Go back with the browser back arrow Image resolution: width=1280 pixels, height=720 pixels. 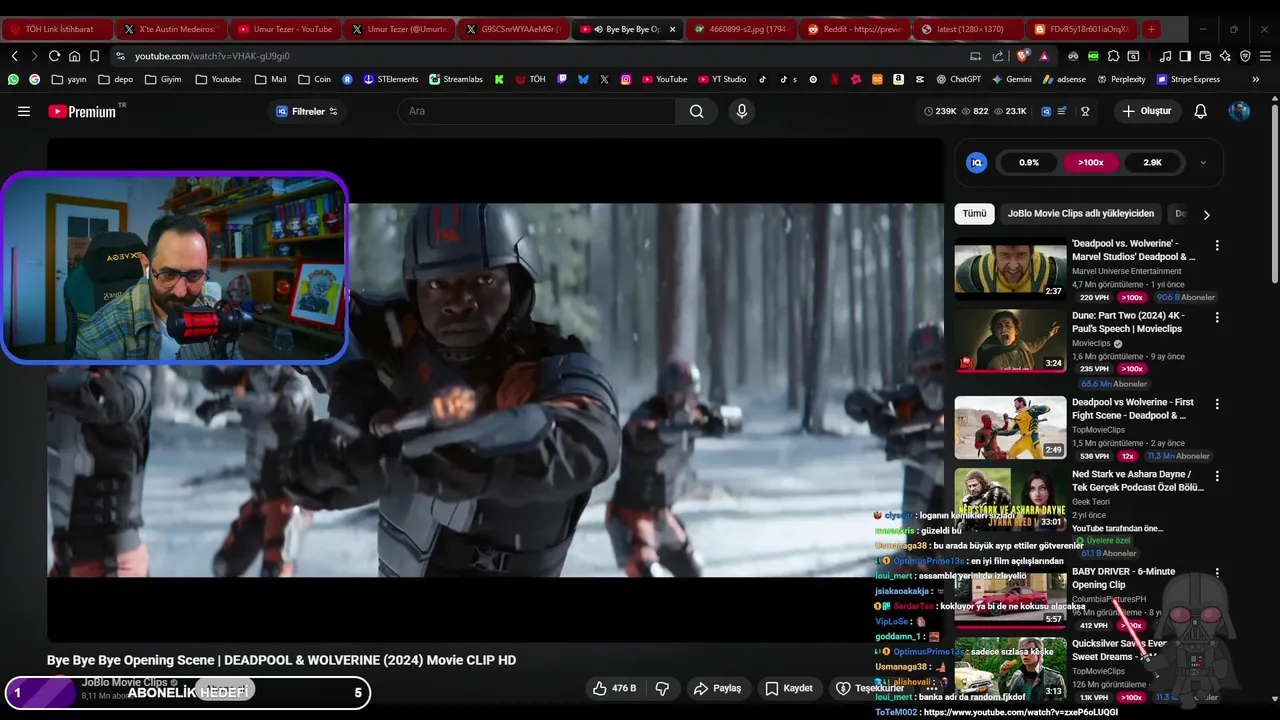14,56
